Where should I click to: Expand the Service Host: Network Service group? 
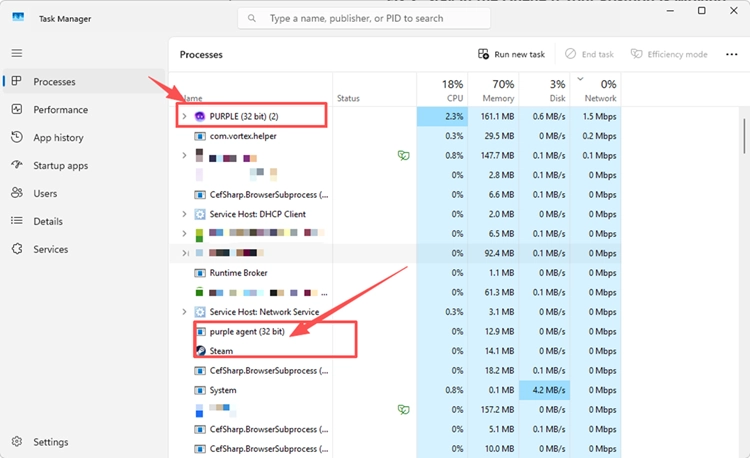pyautogui.click(x=184, y=312)
